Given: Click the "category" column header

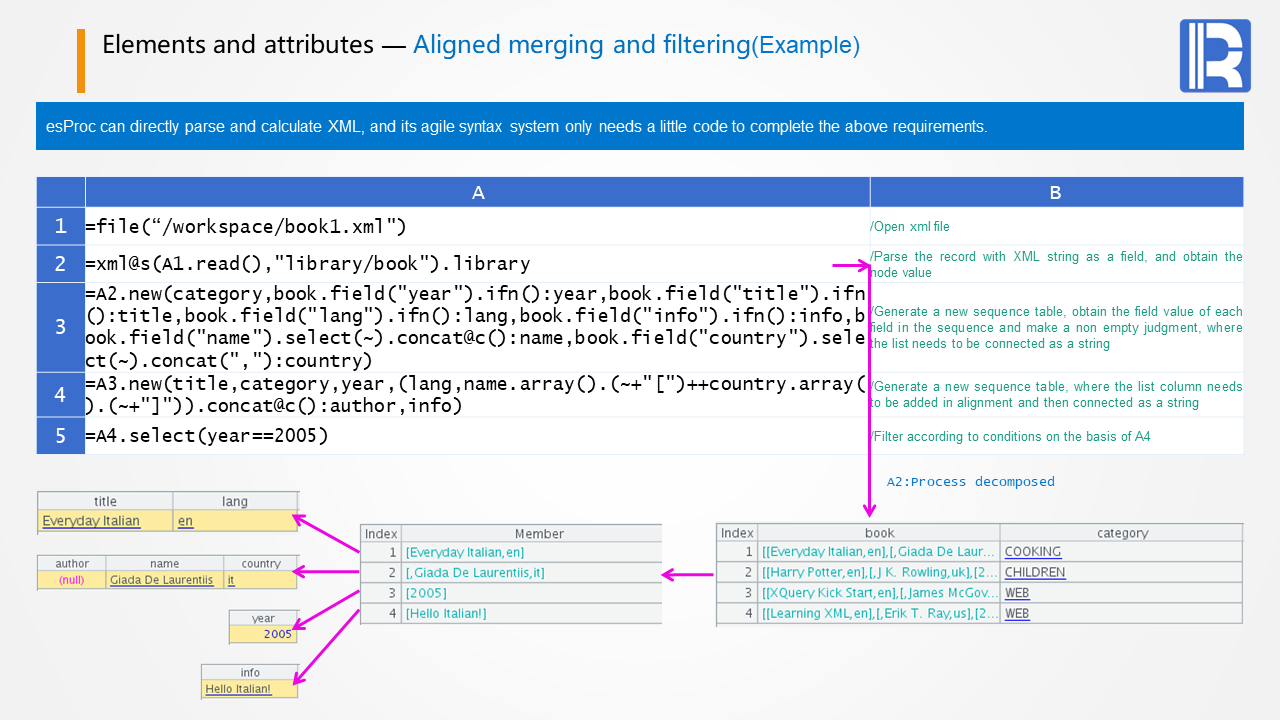Looking at the screenshot, I should pos(1122,533).
